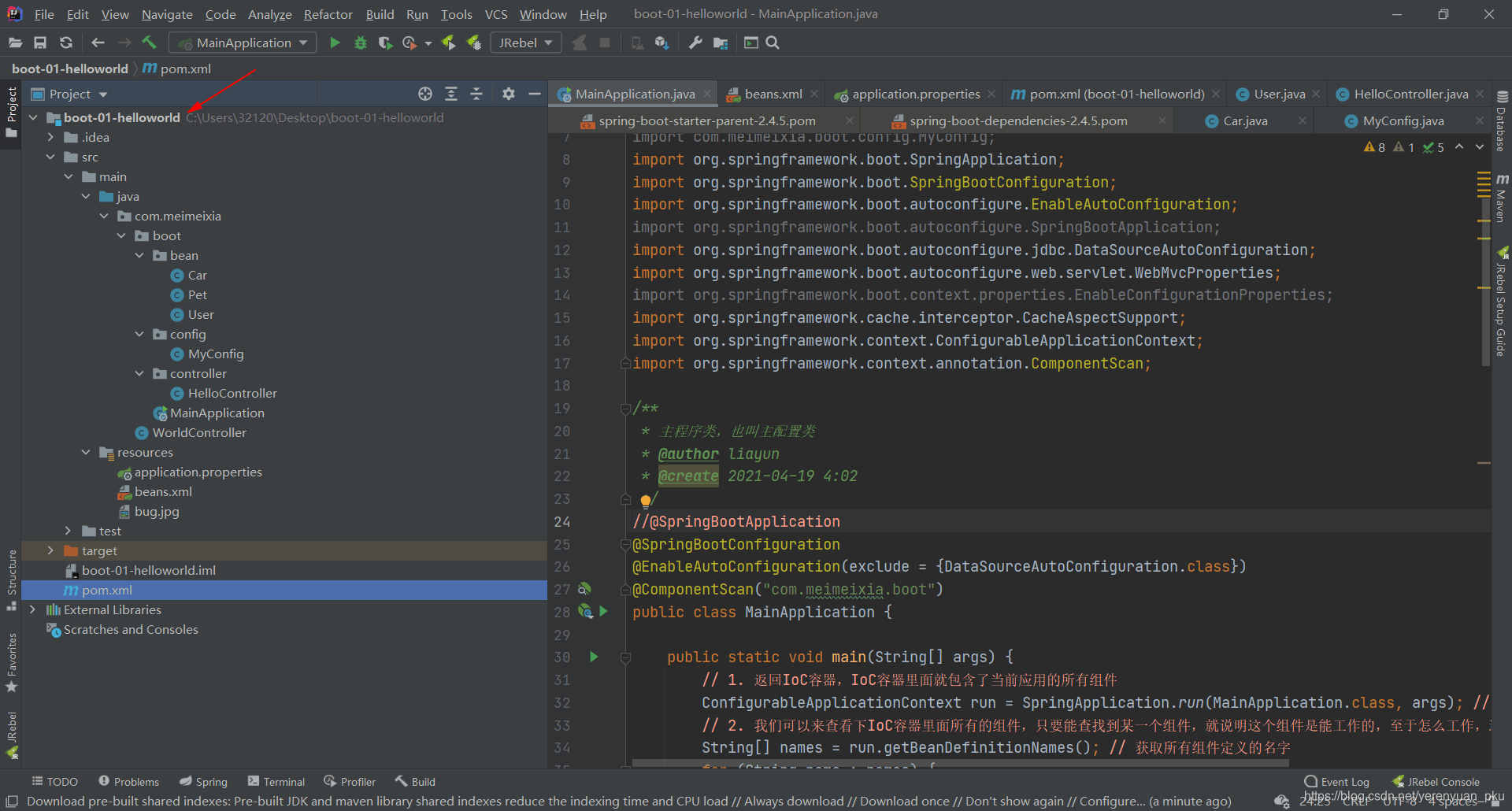
Task: Click the Run with Profiler icon
Action: (x=409, y=43)
